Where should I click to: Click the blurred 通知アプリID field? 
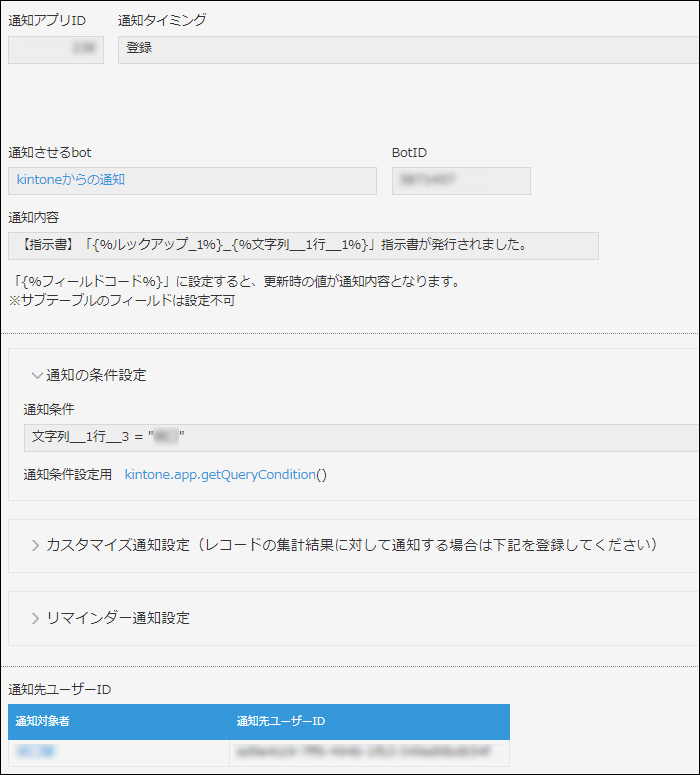point(56,49)
